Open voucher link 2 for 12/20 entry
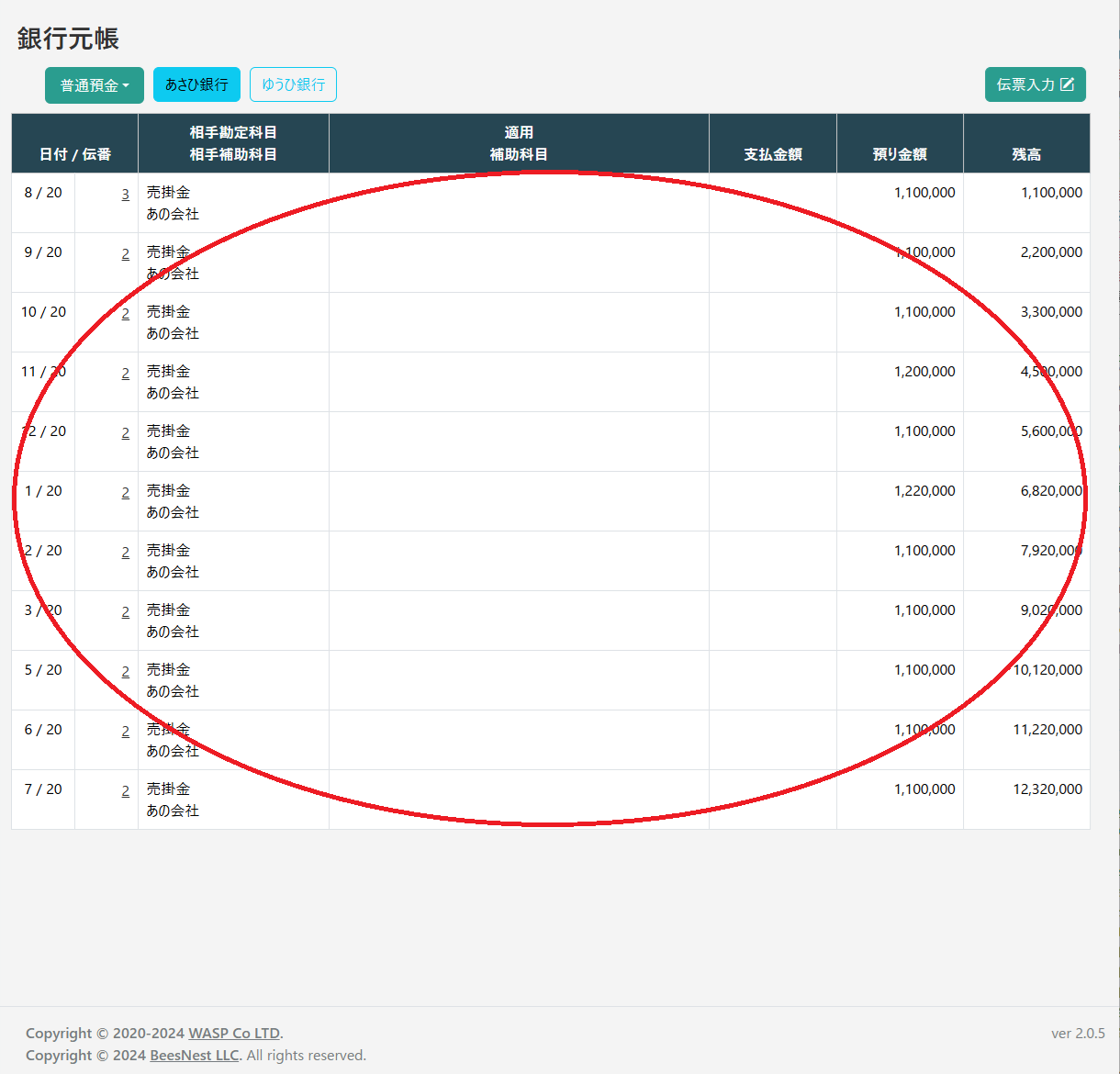This screenshot has width=1120, height=1074. pyautogui.click(x=125, y=433)
